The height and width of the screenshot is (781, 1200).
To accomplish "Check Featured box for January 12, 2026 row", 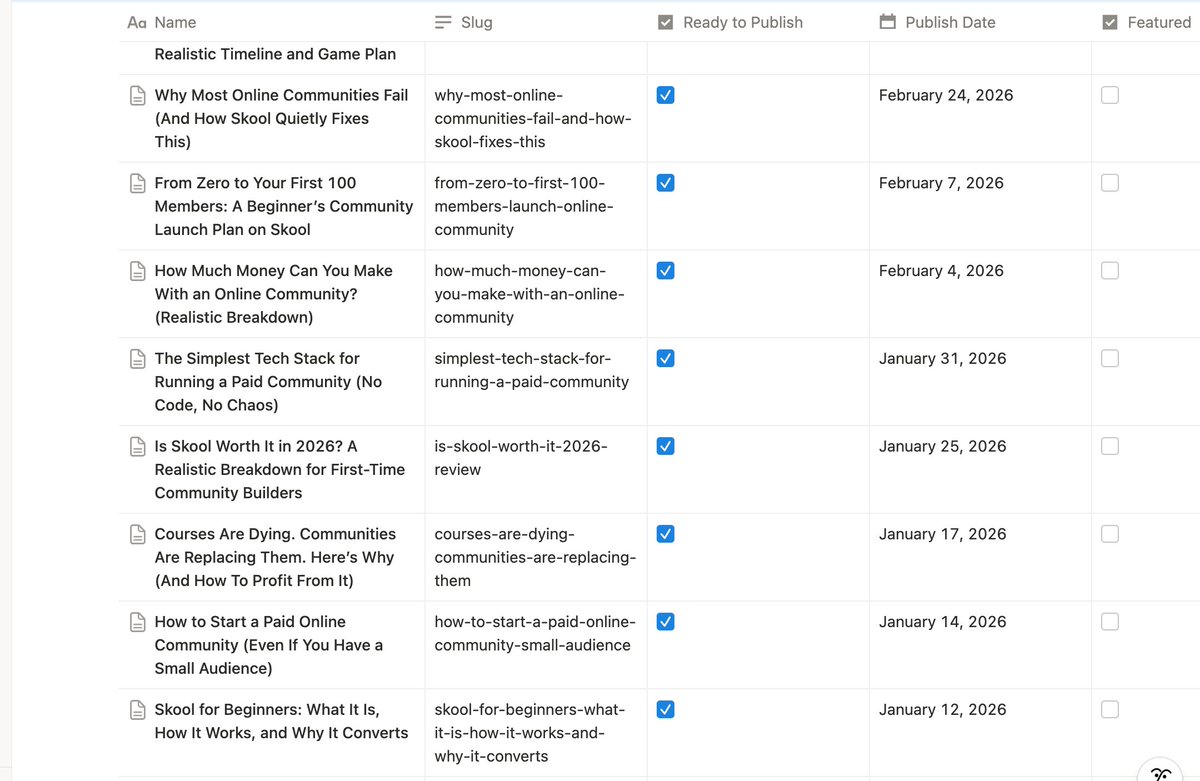I will point(1110,709).
